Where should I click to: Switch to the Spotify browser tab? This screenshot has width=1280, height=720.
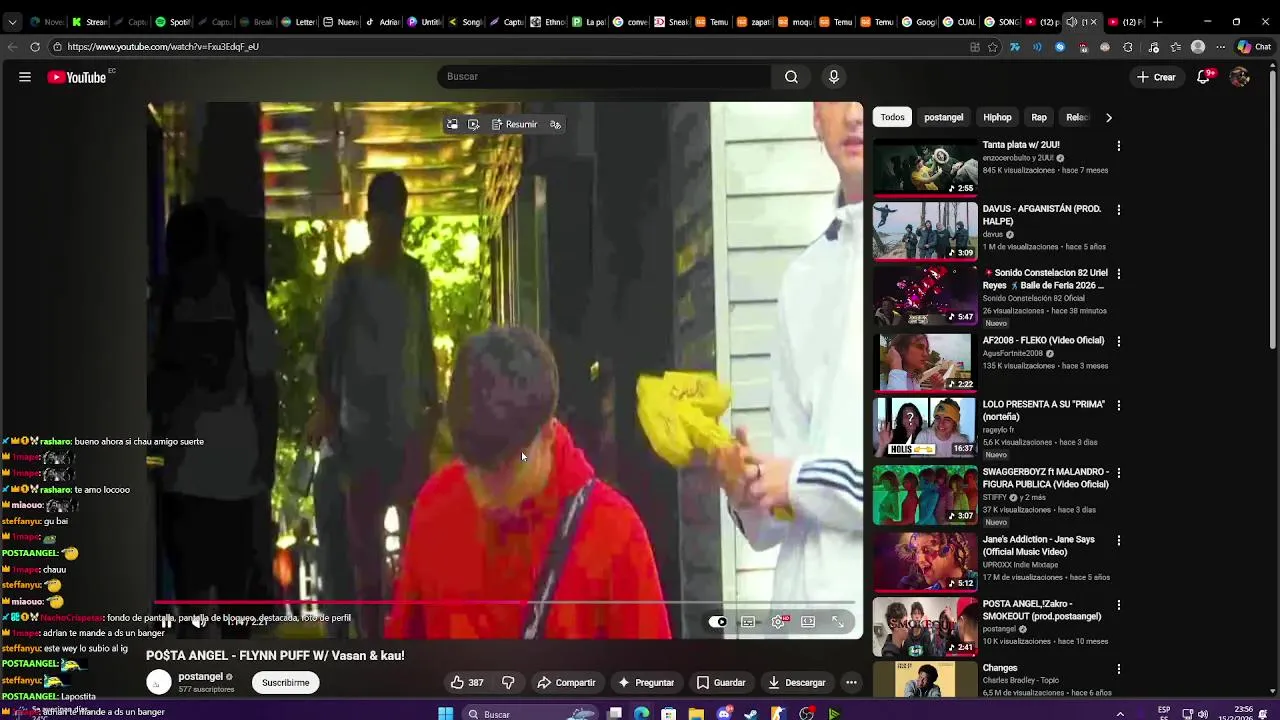tap(173, 22)
